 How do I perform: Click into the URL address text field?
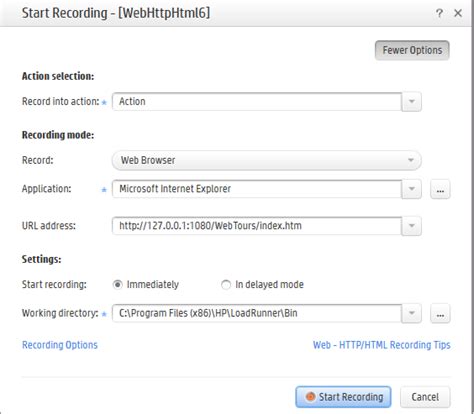[257, 226]
